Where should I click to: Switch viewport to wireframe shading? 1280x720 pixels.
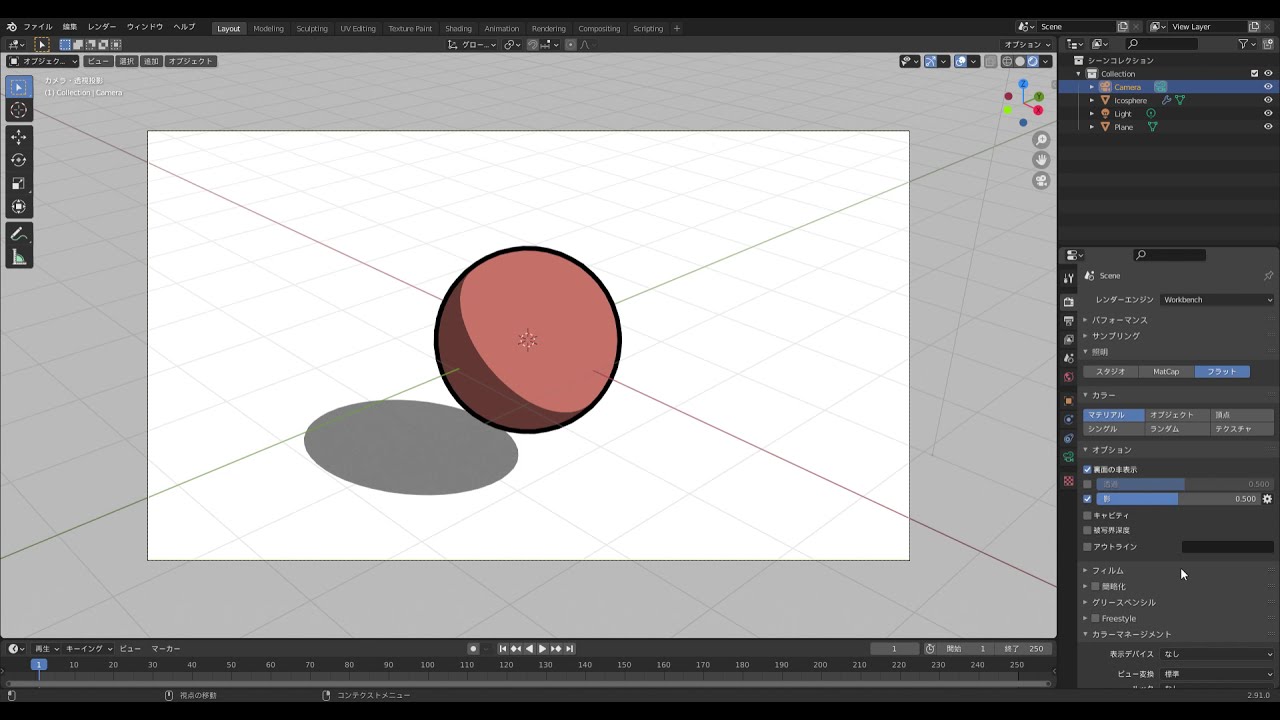click(x=1007, y=61)
